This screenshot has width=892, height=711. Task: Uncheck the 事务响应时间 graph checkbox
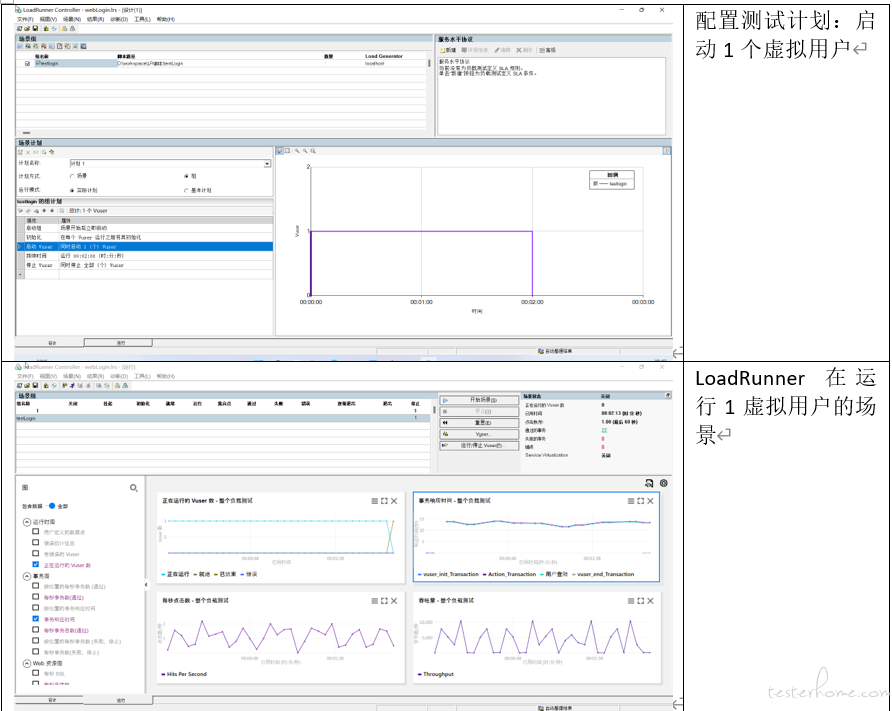36,619
